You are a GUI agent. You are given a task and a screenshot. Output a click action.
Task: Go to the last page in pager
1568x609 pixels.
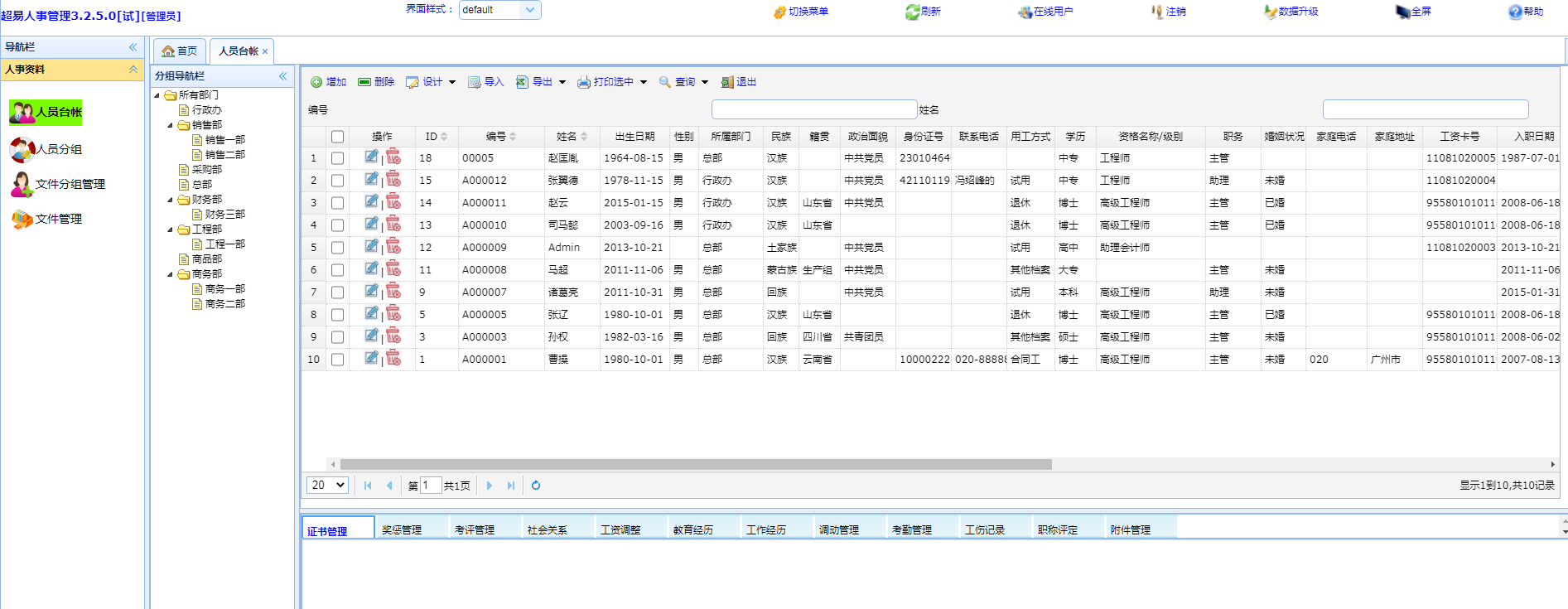(x=511, y=486)
